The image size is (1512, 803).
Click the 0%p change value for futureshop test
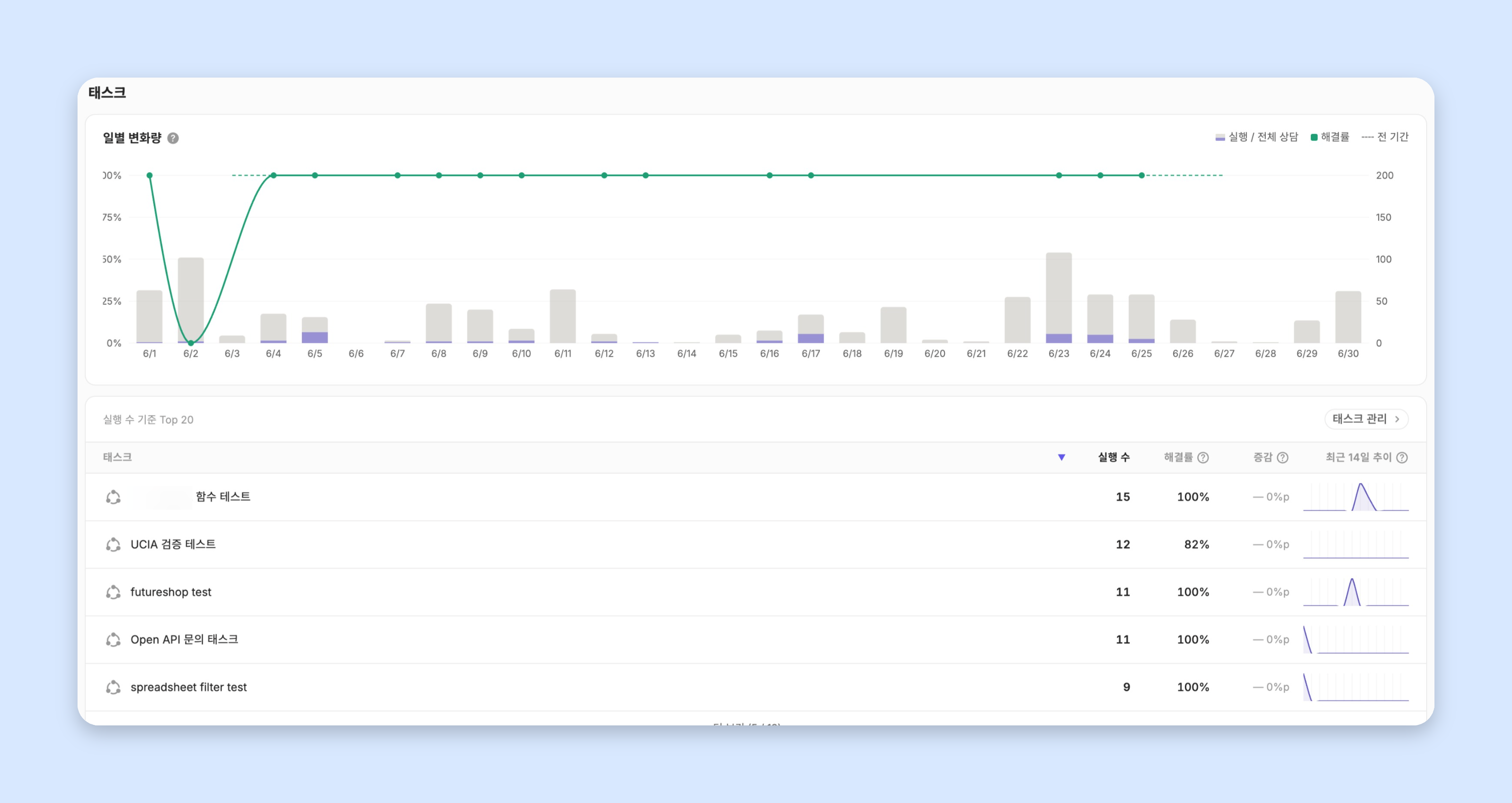coord(1271,592)
